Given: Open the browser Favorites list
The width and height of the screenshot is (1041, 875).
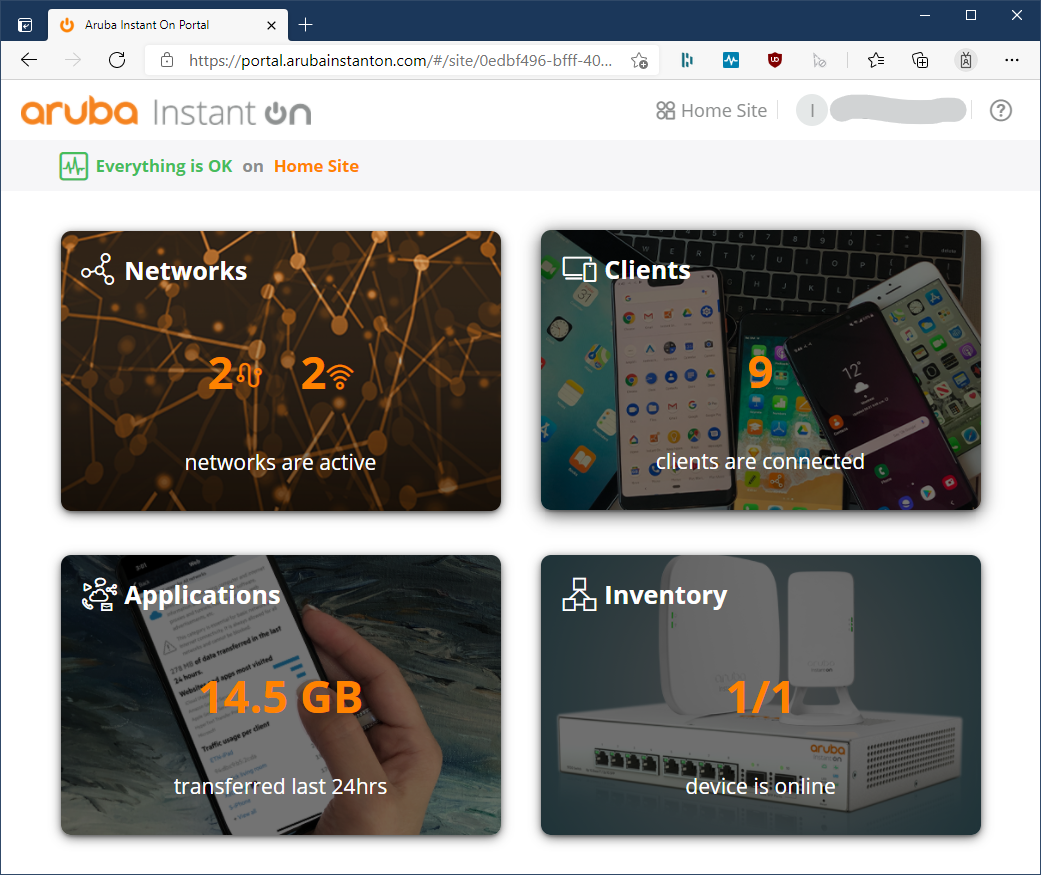Looking at the screenshot, I should 876,60.
